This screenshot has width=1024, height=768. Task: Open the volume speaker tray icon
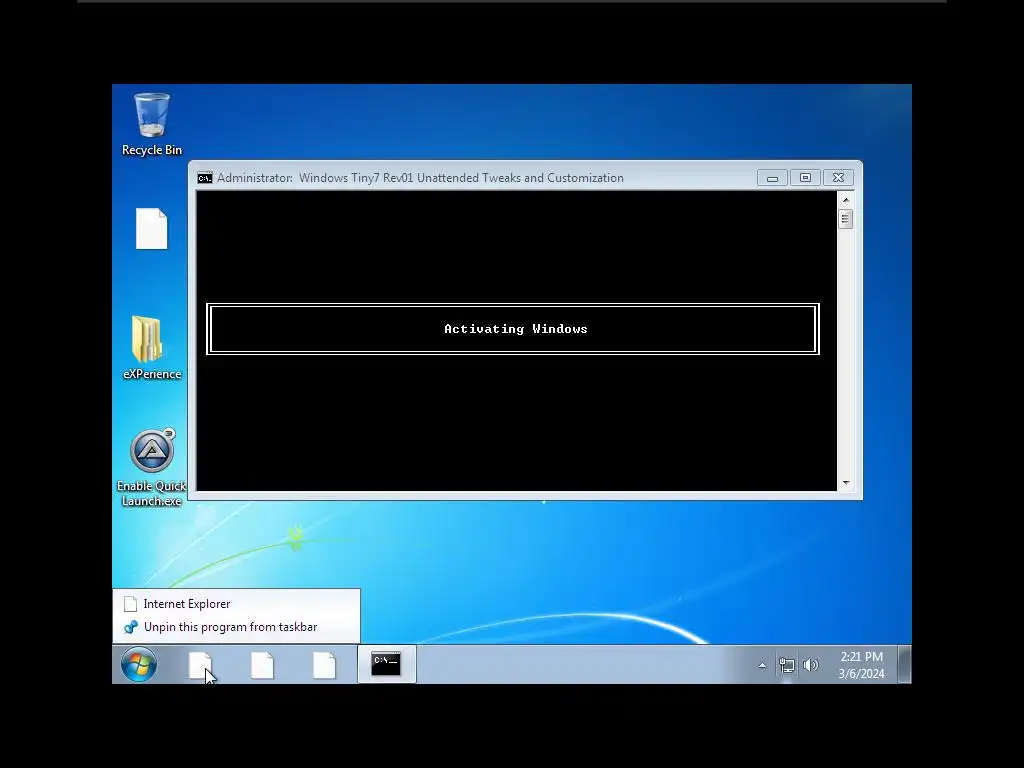tap(810, 665)
